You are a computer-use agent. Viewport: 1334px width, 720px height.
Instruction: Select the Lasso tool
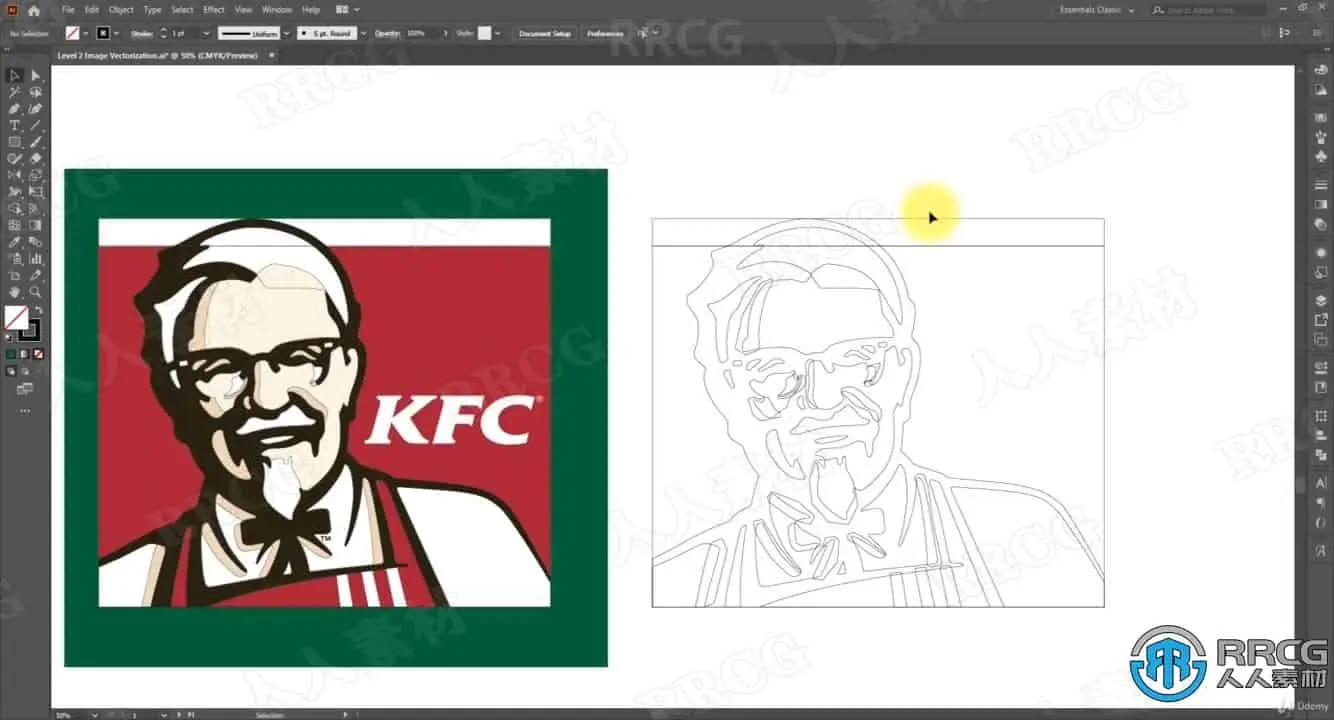click(x=36, y=92)
